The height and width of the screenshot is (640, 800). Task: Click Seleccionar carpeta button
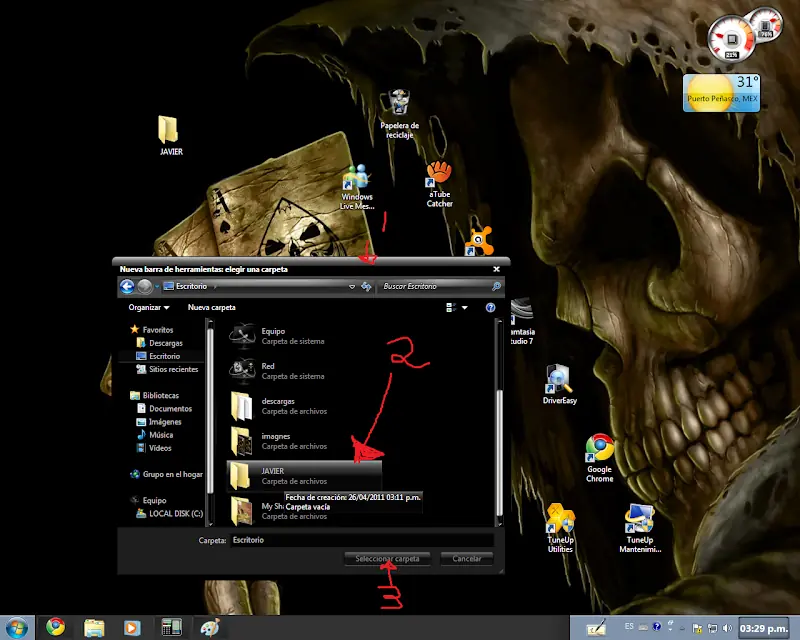tap(387, 559)
